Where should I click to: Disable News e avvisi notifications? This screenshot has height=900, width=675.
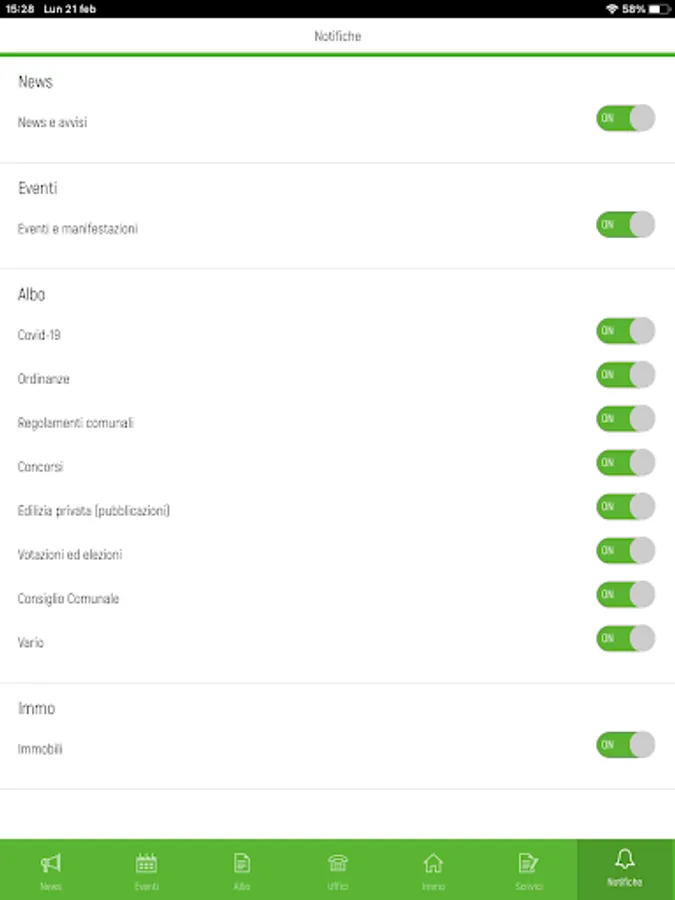tap(625, 118)
